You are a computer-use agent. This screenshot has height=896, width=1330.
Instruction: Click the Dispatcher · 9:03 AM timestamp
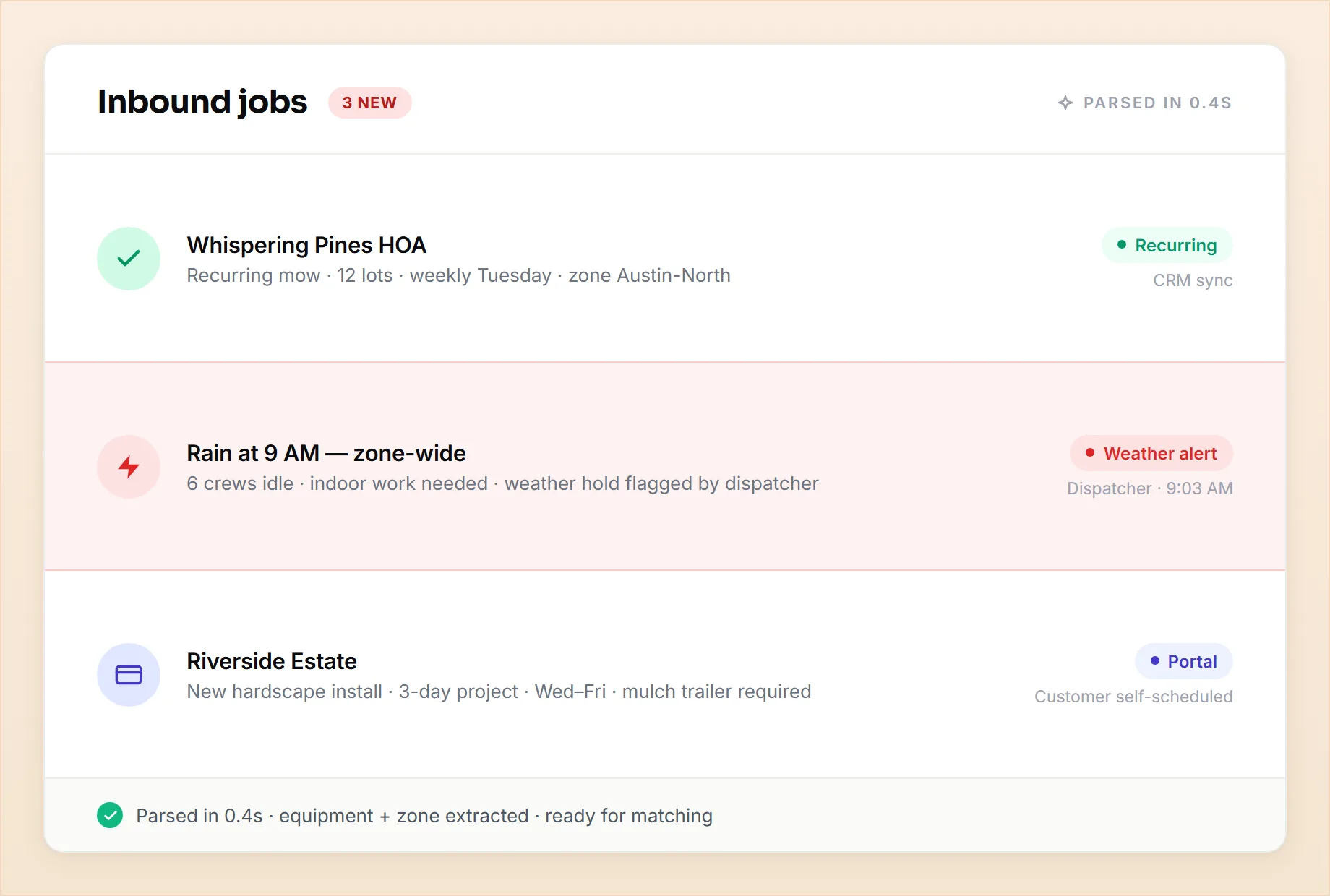click(1150, 488)
